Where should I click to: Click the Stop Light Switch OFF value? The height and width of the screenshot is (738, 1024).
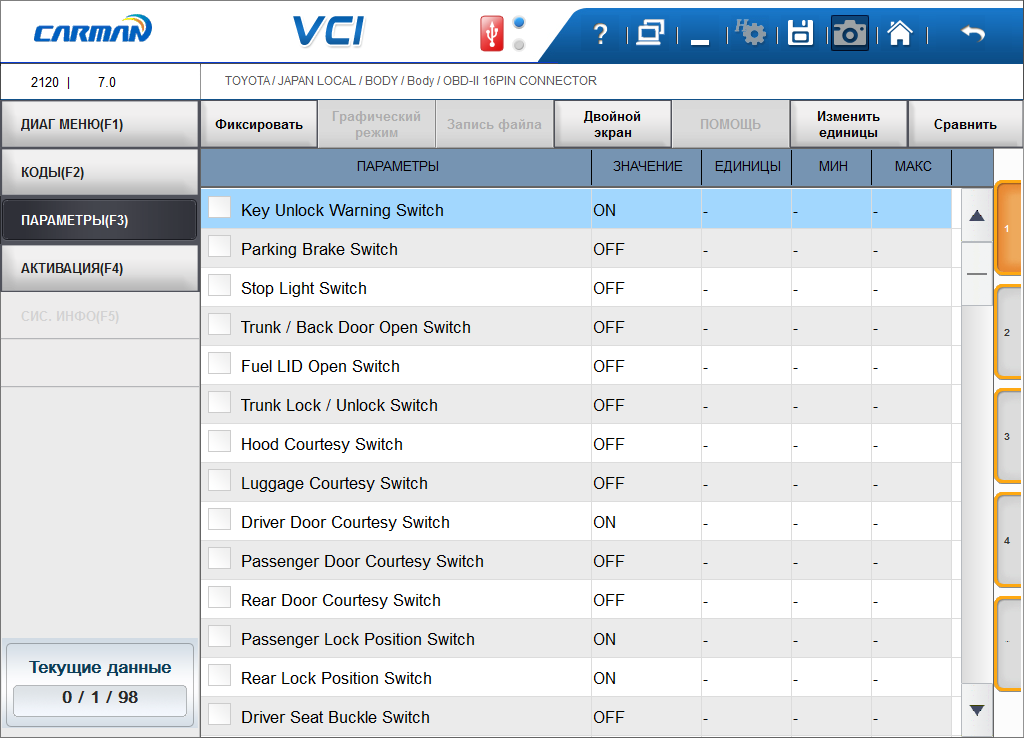point(609,288)
